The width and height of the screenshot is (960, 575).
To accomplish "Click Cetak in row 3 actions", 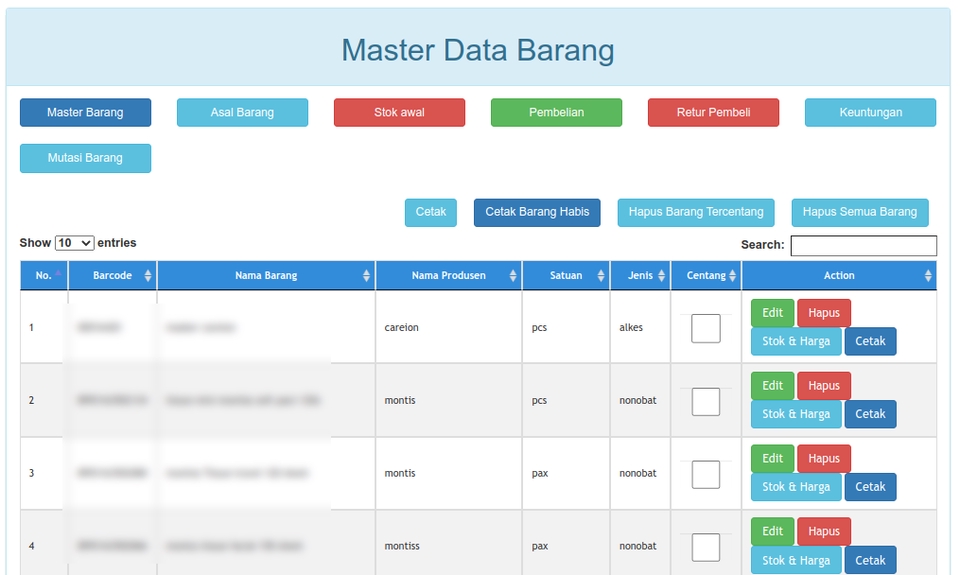I will (870, 487).
